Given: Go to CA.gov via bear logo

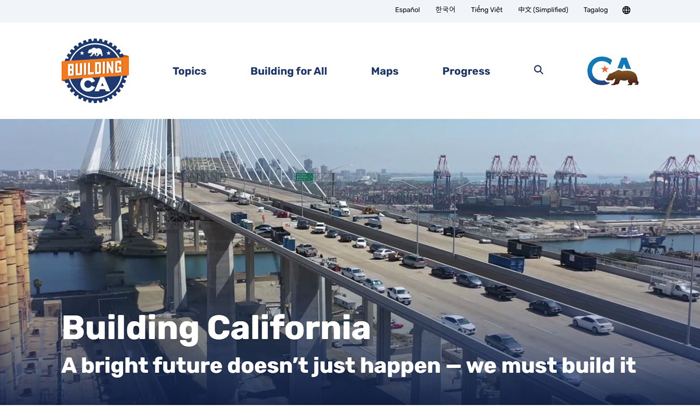Looking at the screenshot, I should pyautogui.click(x=612, y=71).
